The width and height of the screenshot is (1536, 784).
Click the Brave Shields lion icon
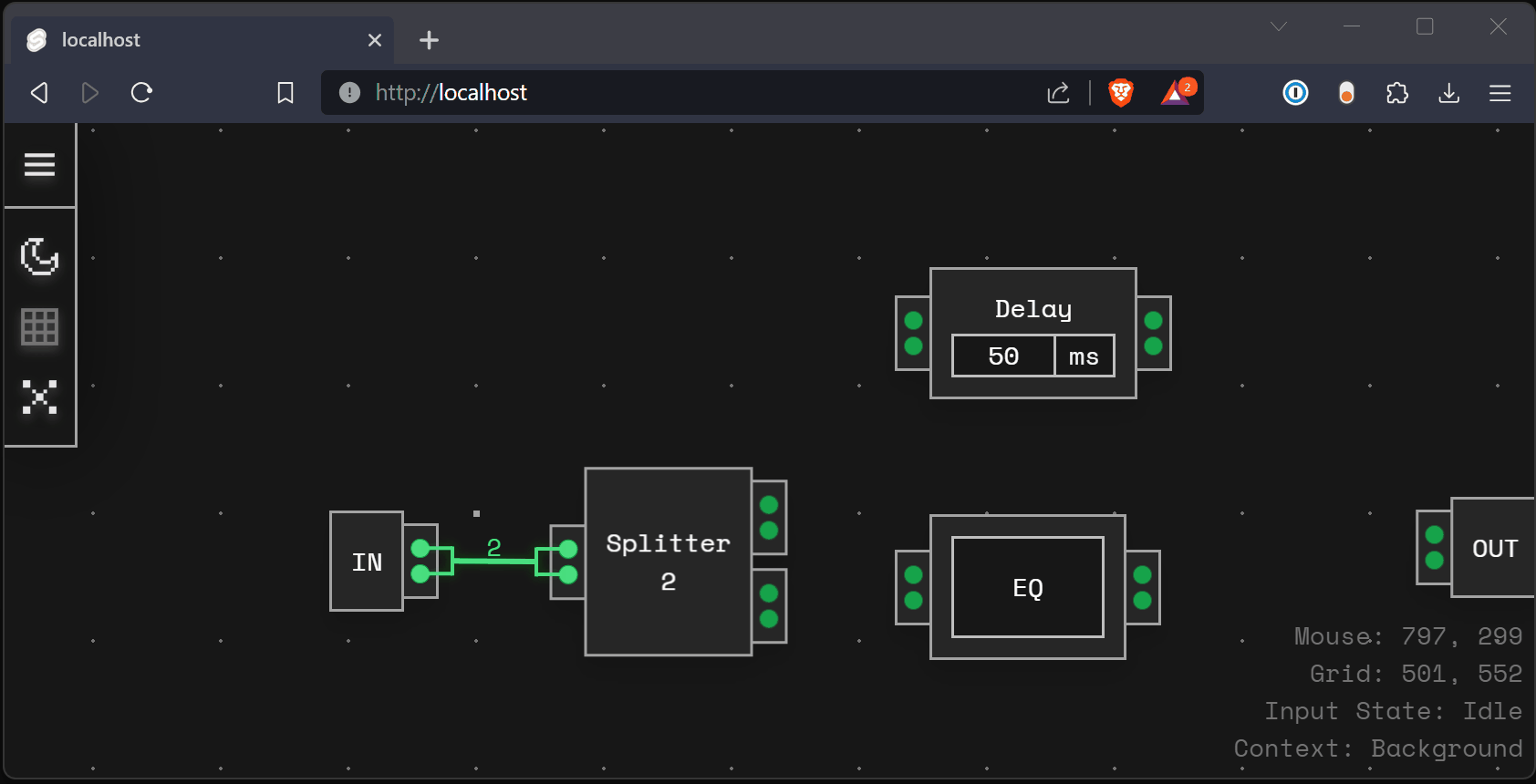click(1120, 92)
